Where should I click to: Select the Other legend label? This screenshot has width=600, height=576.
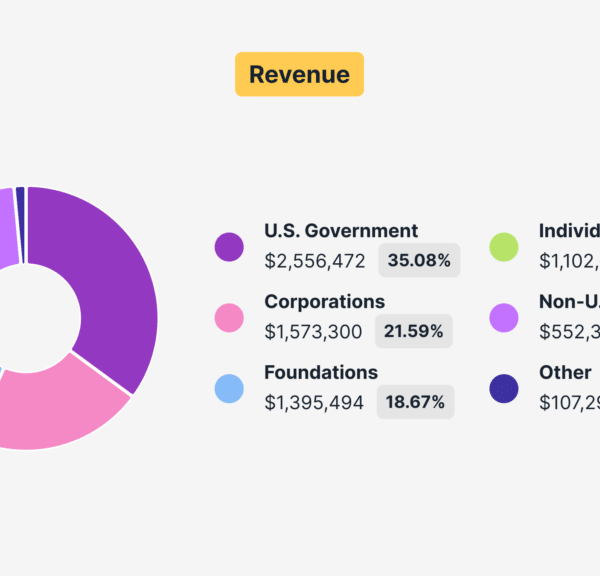point(565,372)
